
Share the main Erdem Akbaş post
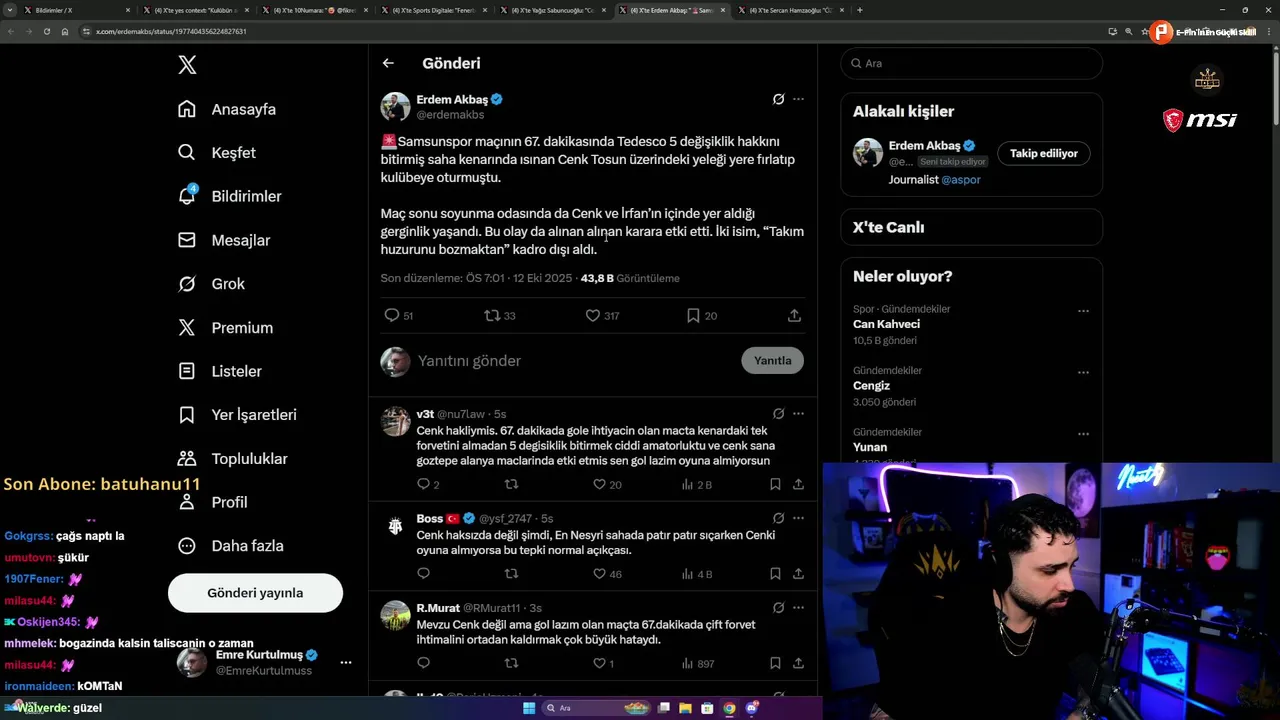pyautogui.click(x=794, y=315)
